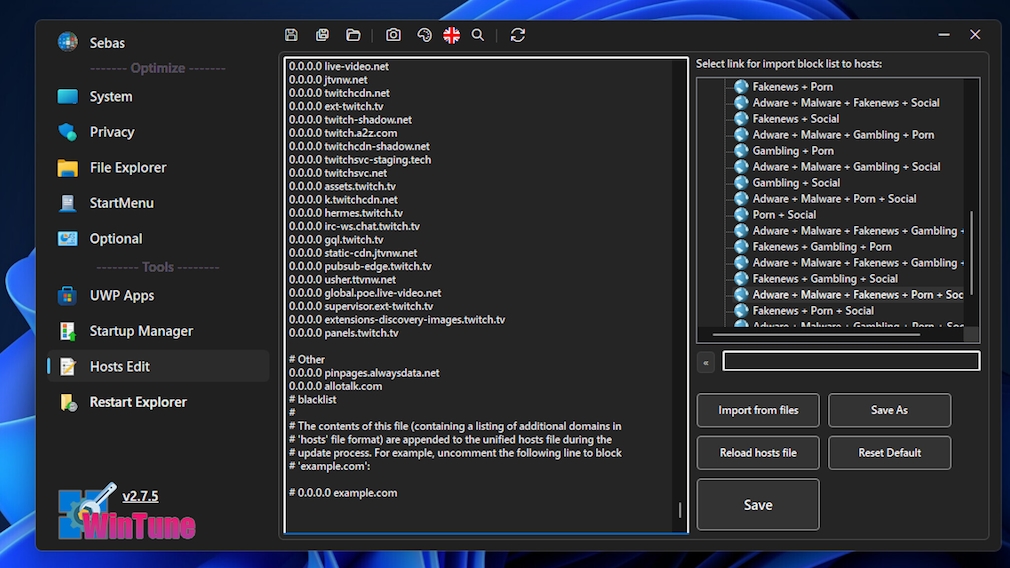This screenshot has height=568, width=1010.
Task: Click the link input field beside «
Action: click(x=851, y=361)
